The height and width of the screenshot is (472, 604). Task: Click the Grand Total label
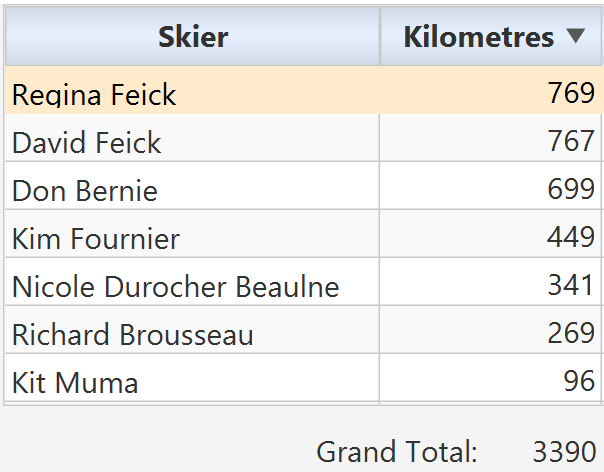pyautogui.click(x=397, y=451)
